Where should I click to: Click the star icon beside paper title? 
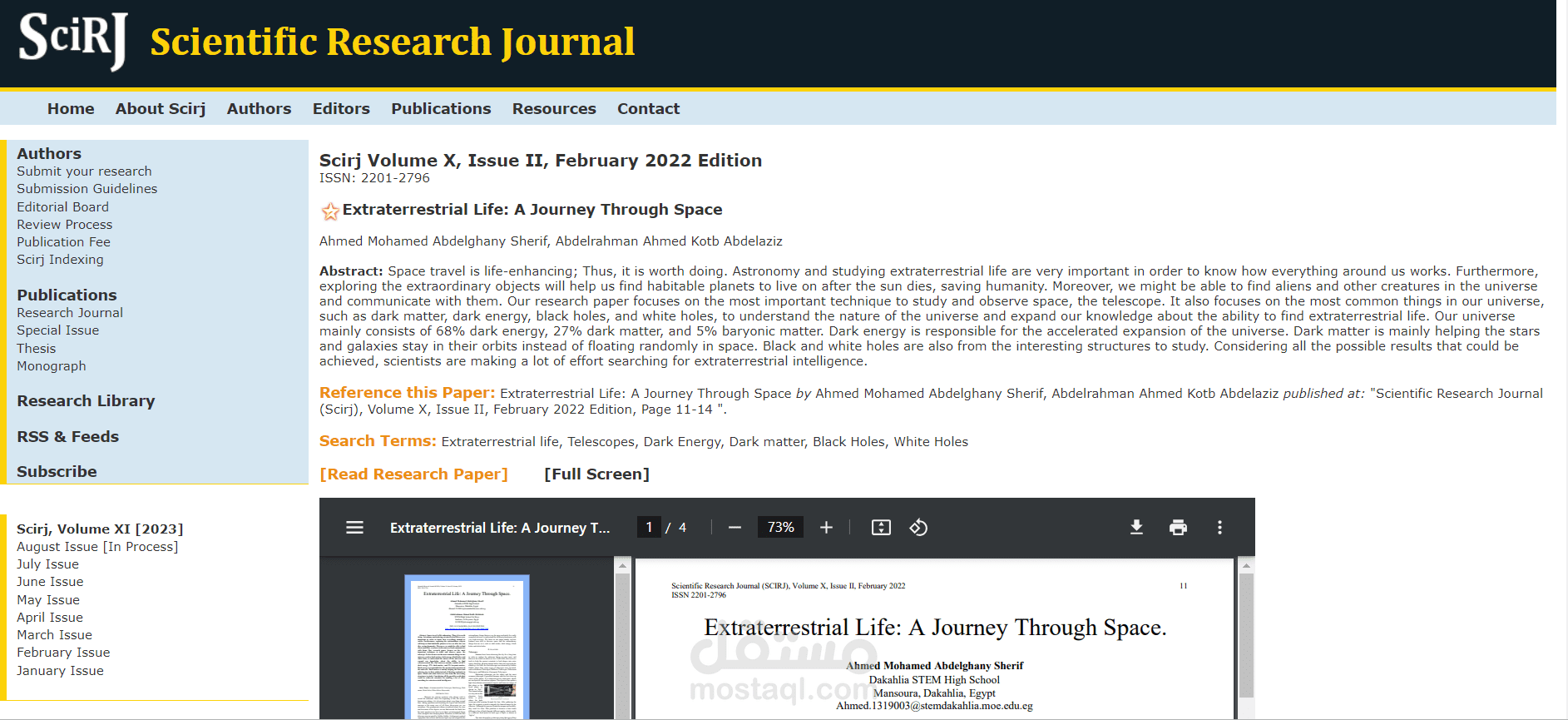[x=330, y=211]
